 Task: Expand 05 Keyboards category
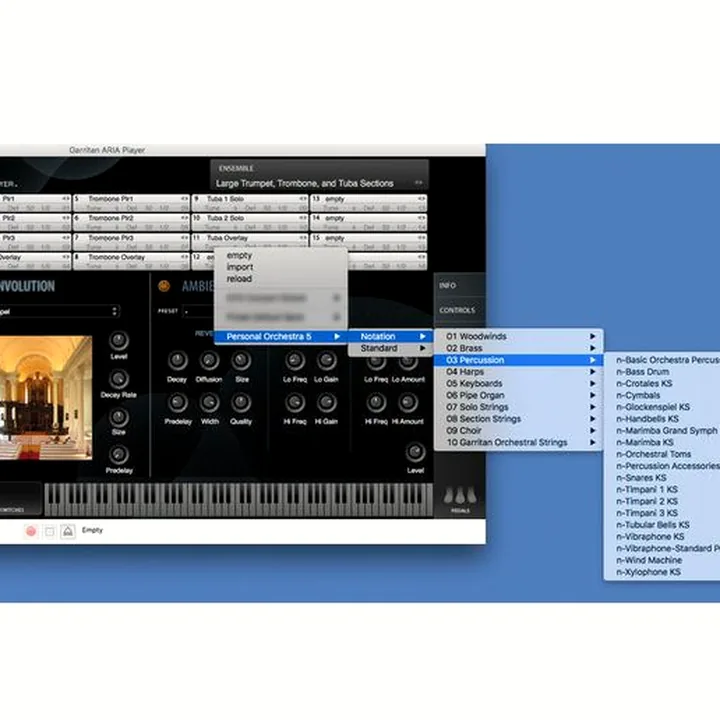pyautogui.click(x=518, y=383)
